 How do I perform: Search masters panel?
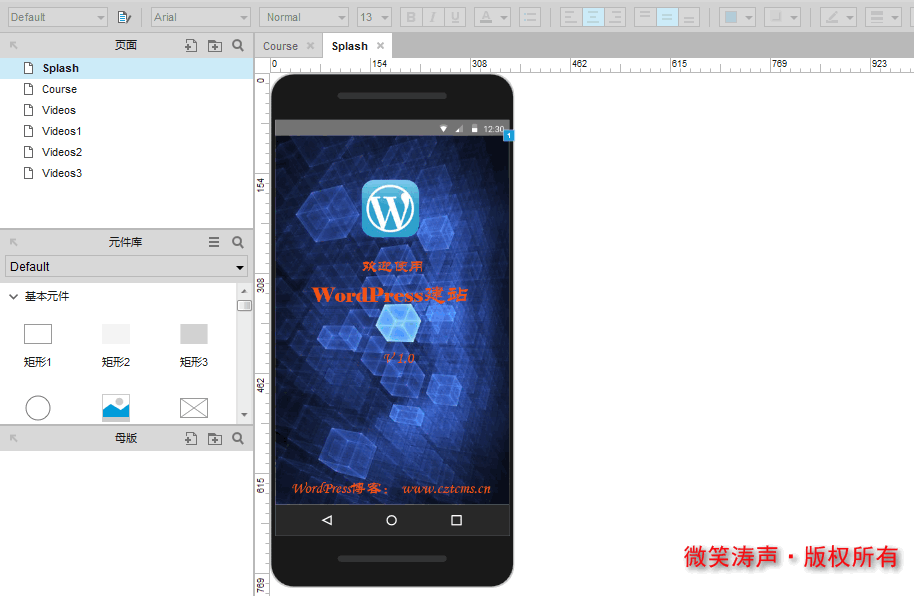238,438
